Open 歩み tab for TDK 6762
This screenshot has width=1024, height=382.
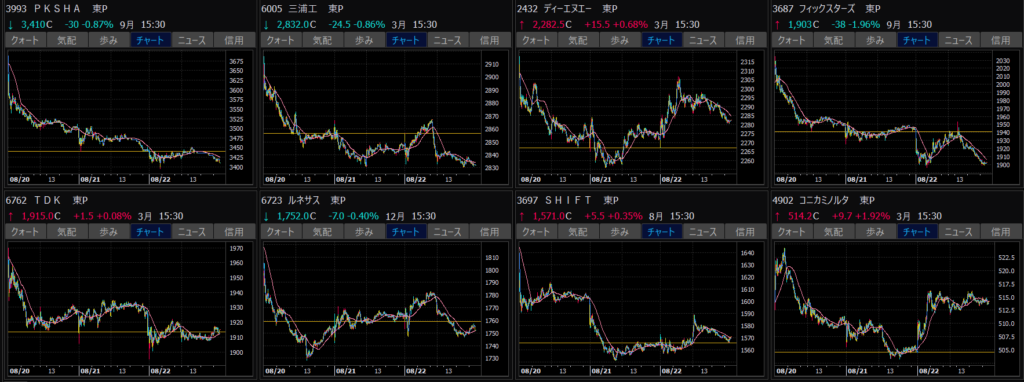tap(109, 232)
